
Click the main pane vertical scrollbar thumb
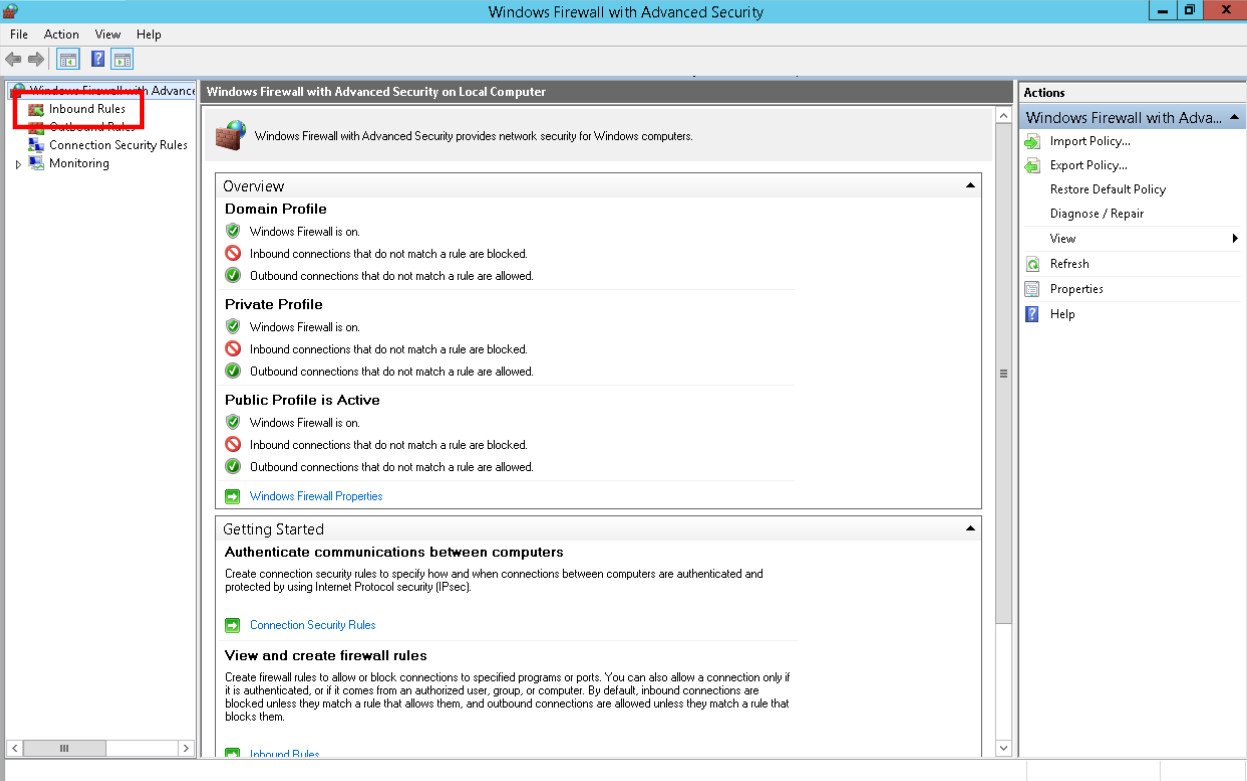click(x=1004, y=373)
